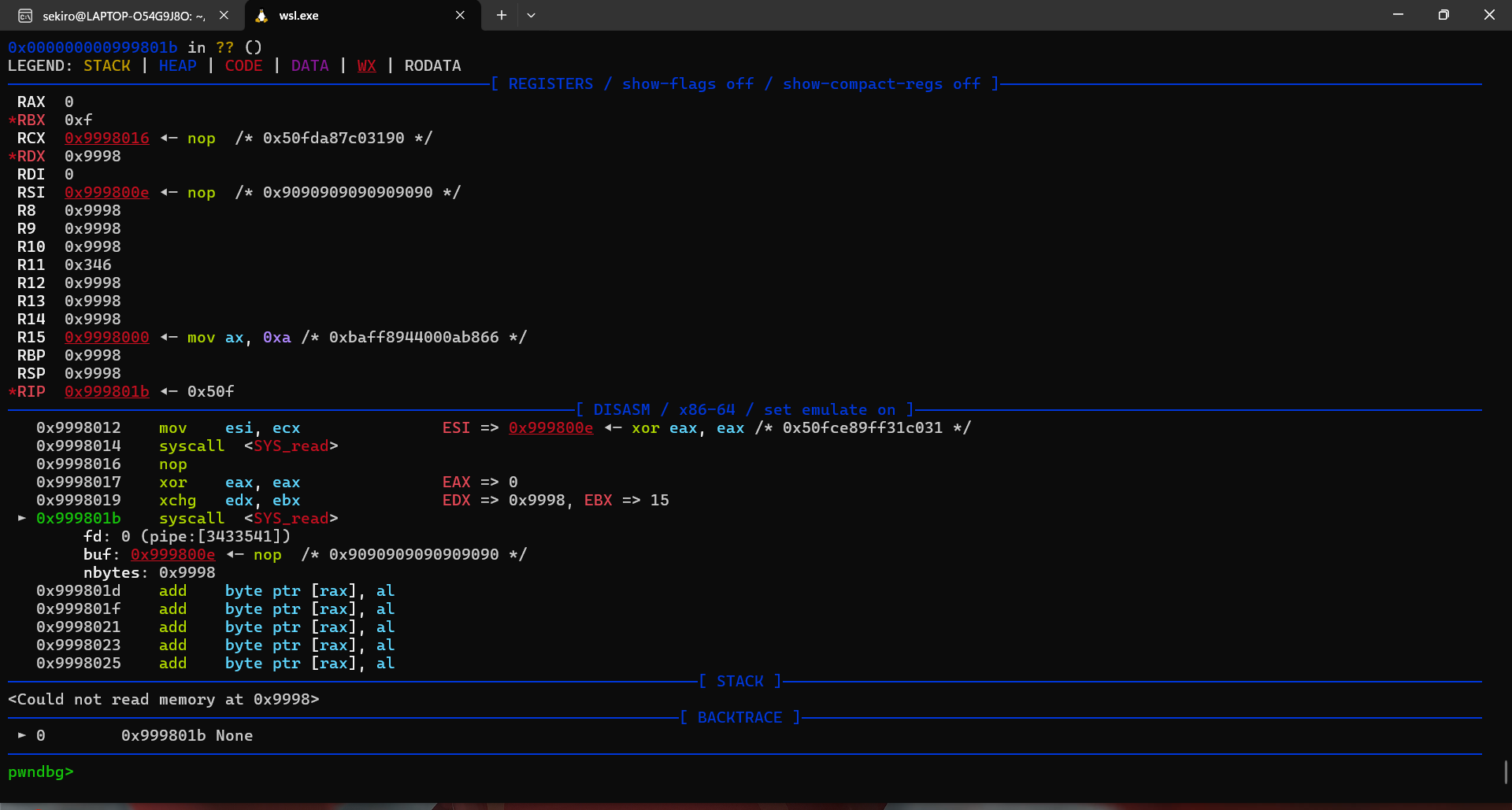This screenshot has width=1512, height=810.
Task: Close the terminal window
Action: tap(1489, 15)
